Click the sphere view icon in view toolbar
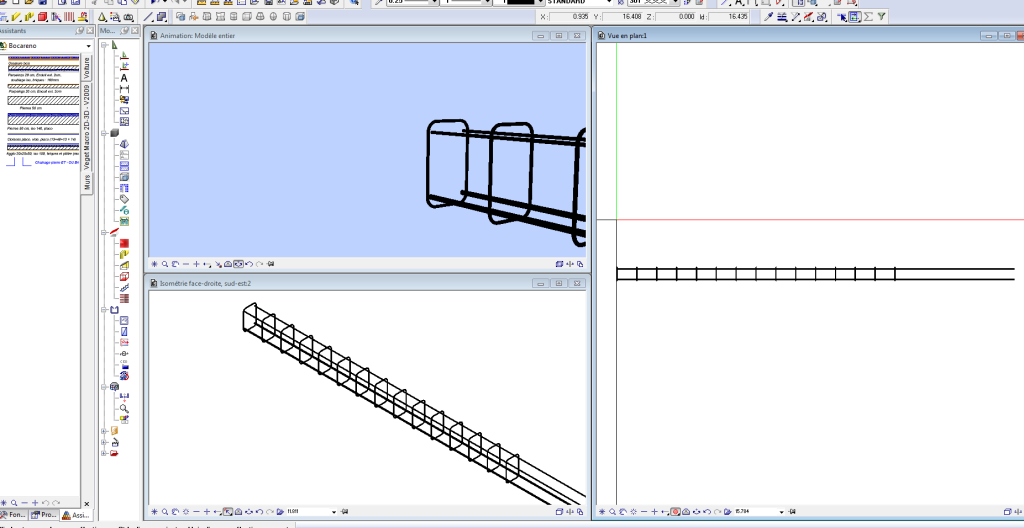 [x=273, y=16]
